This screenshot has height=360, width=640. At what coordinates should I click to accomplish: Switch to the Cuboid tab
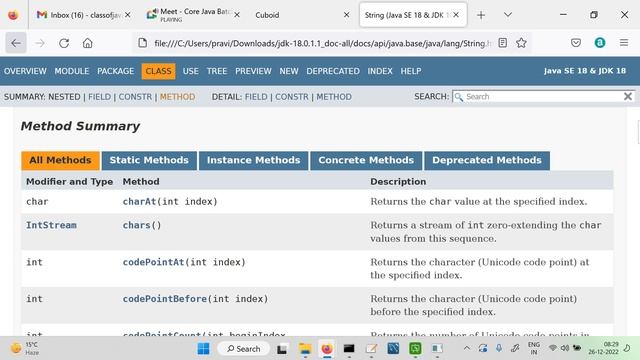pyautogui.click(x=302, y=15)
